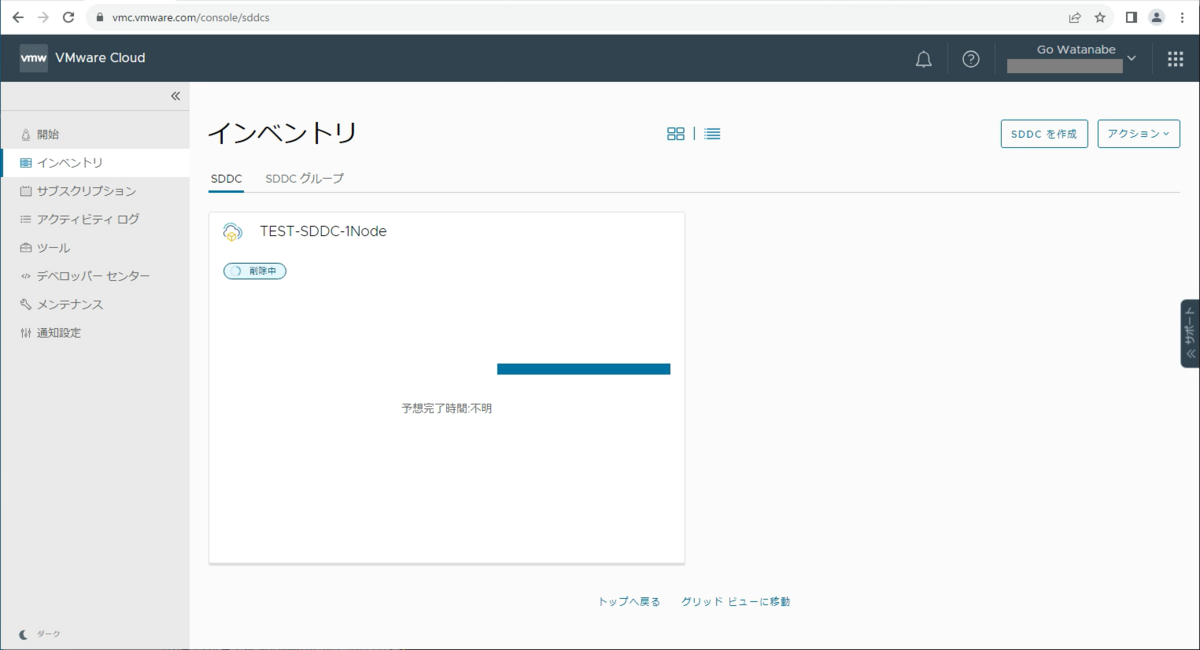Click the グリッド ビューに移動 link

(x=735, y=602)
